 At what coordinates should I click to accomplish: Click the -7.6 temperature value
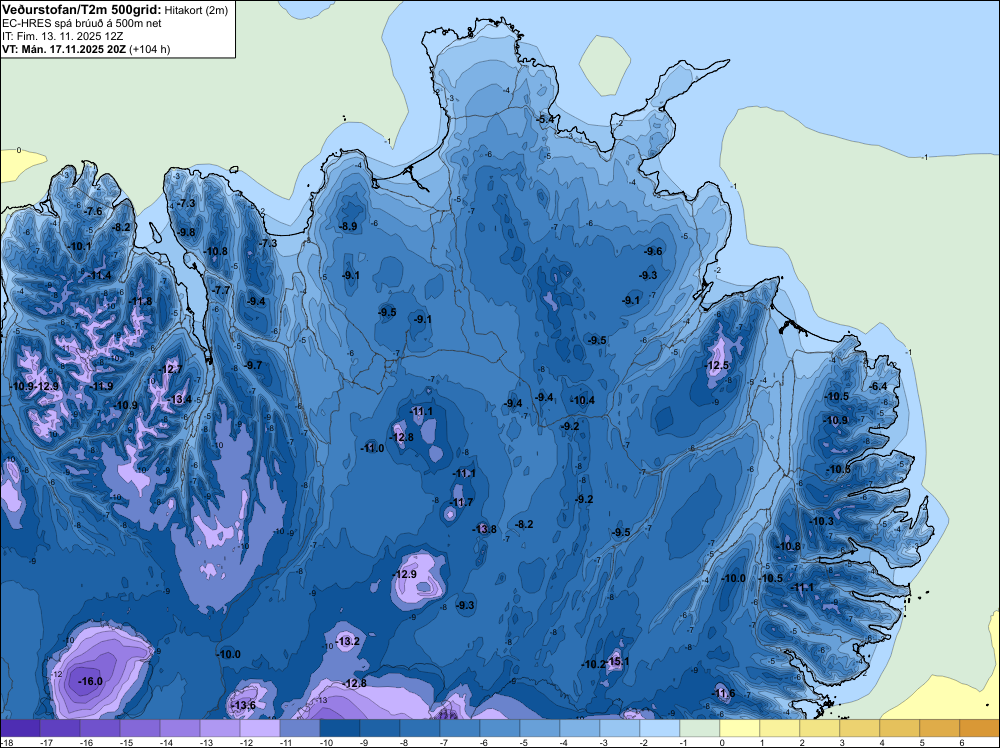point(93,212)
